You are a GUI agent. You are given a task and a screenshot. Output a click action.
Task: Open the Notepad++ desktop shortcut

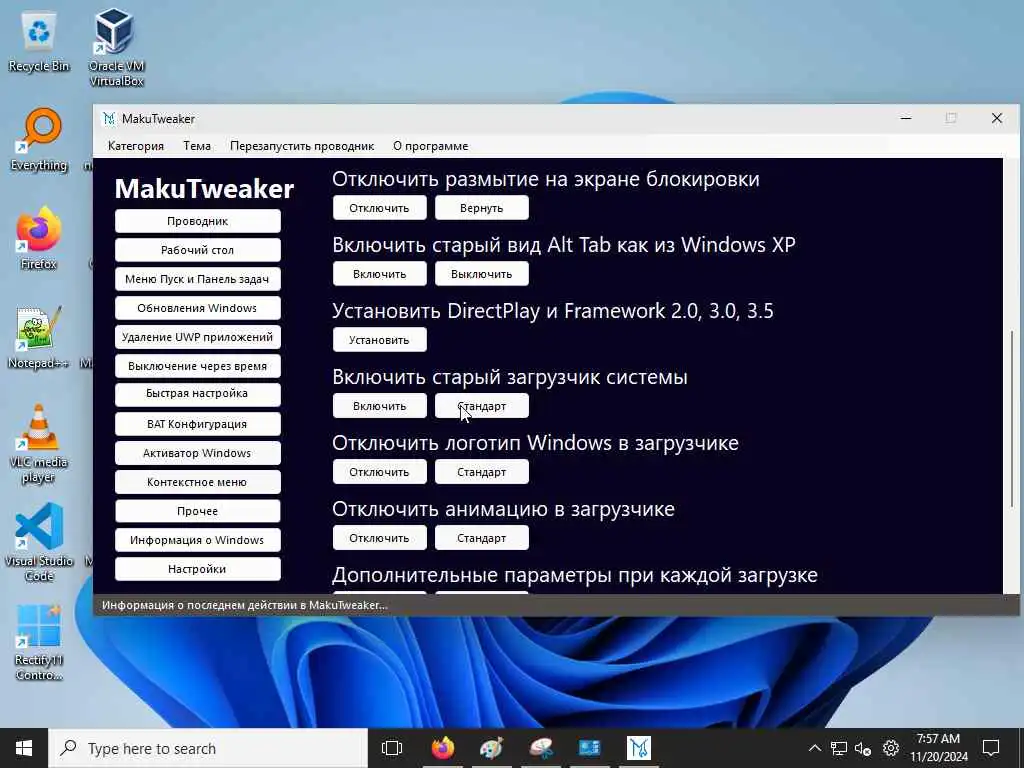point(39,337)
